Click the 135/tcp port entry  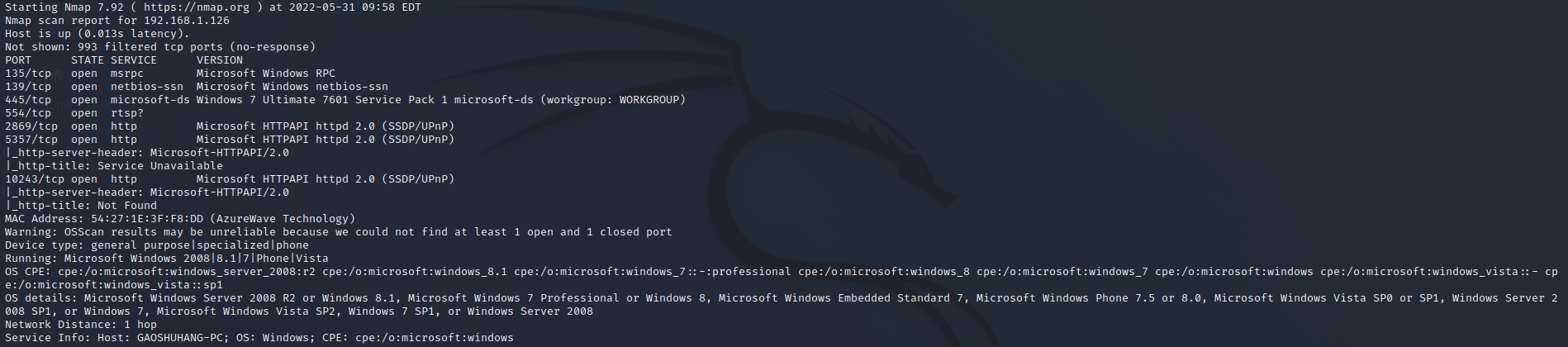click(28, 74)
